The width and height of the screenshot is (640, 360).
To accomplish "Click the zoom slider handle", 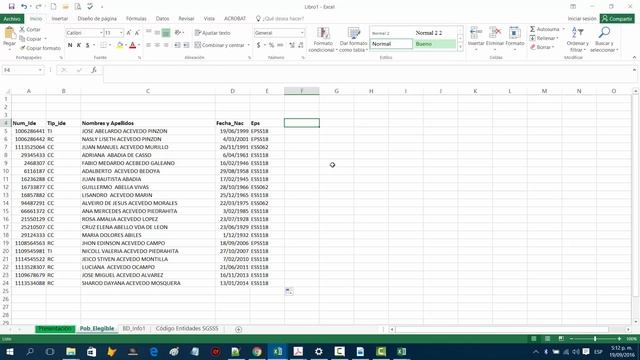I will coord(595,339).
